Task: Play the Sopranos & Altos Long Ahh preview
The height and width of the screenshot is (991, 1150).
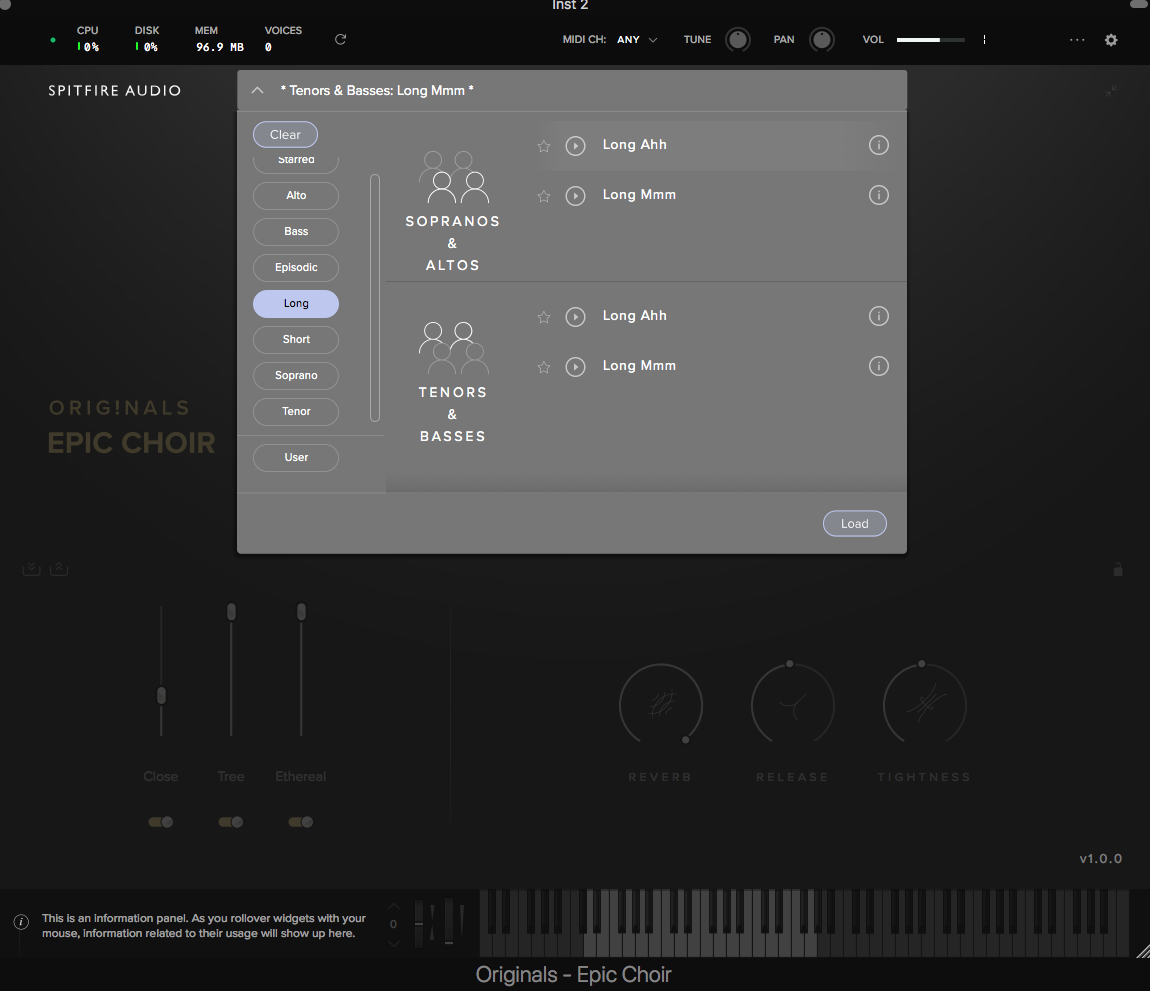Action: tap(575, 146)
